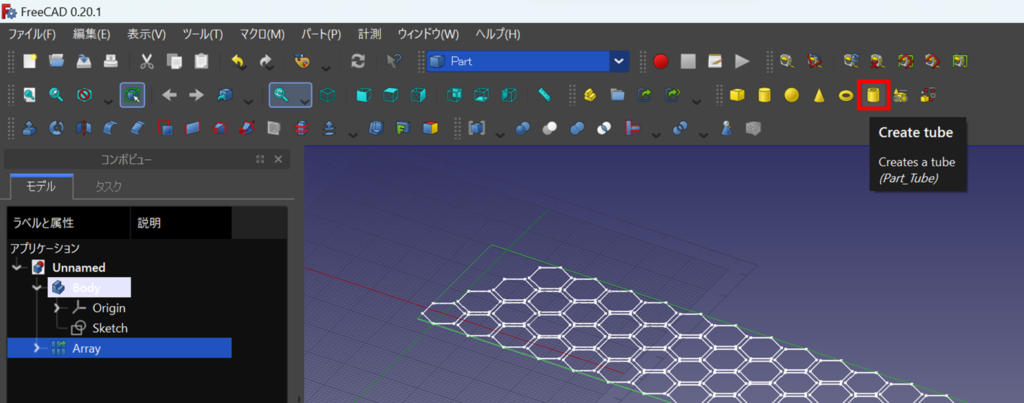Switch to the タスク tab

108,187
